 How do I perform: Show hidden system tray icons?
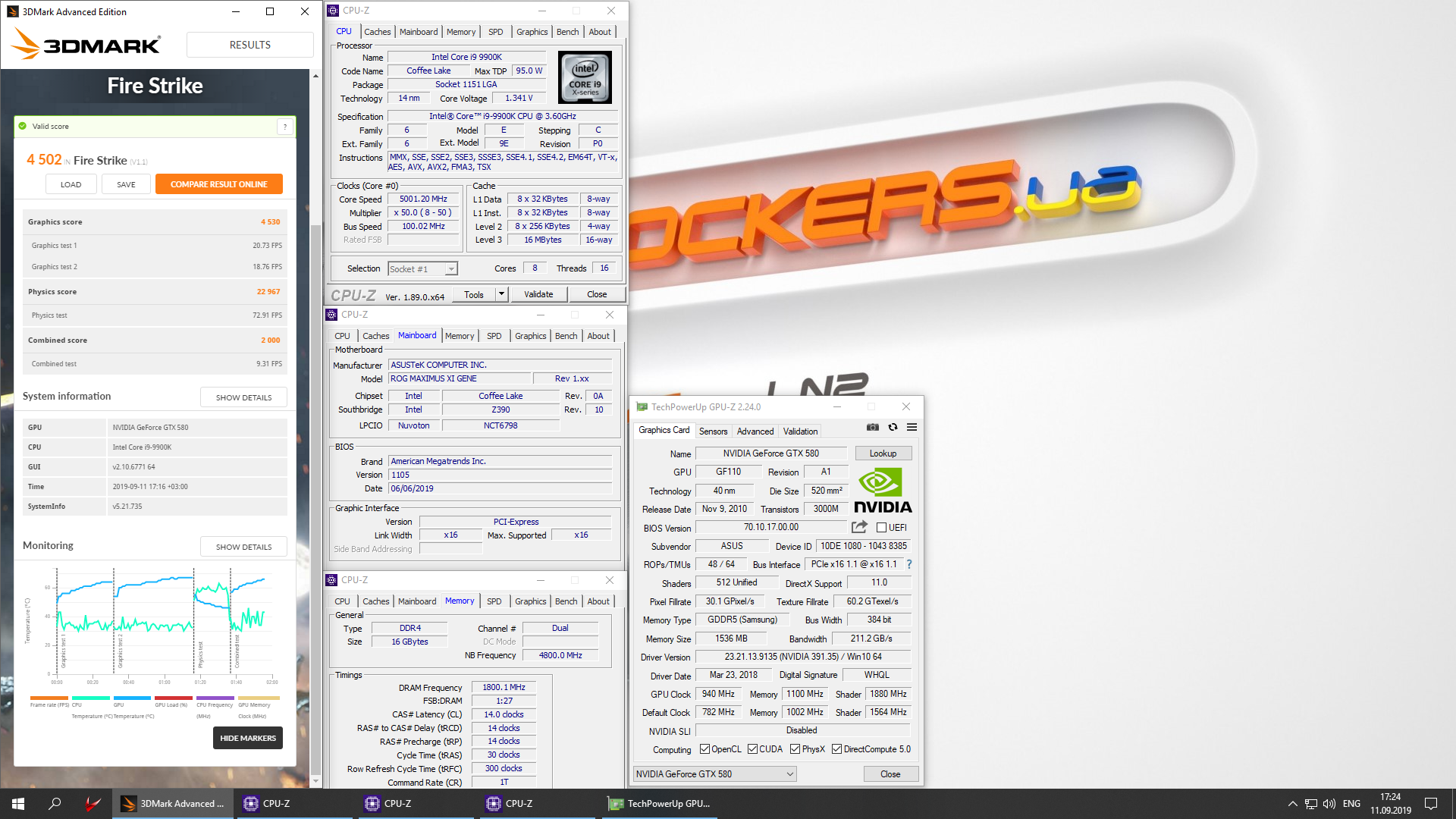[1292, 804]
